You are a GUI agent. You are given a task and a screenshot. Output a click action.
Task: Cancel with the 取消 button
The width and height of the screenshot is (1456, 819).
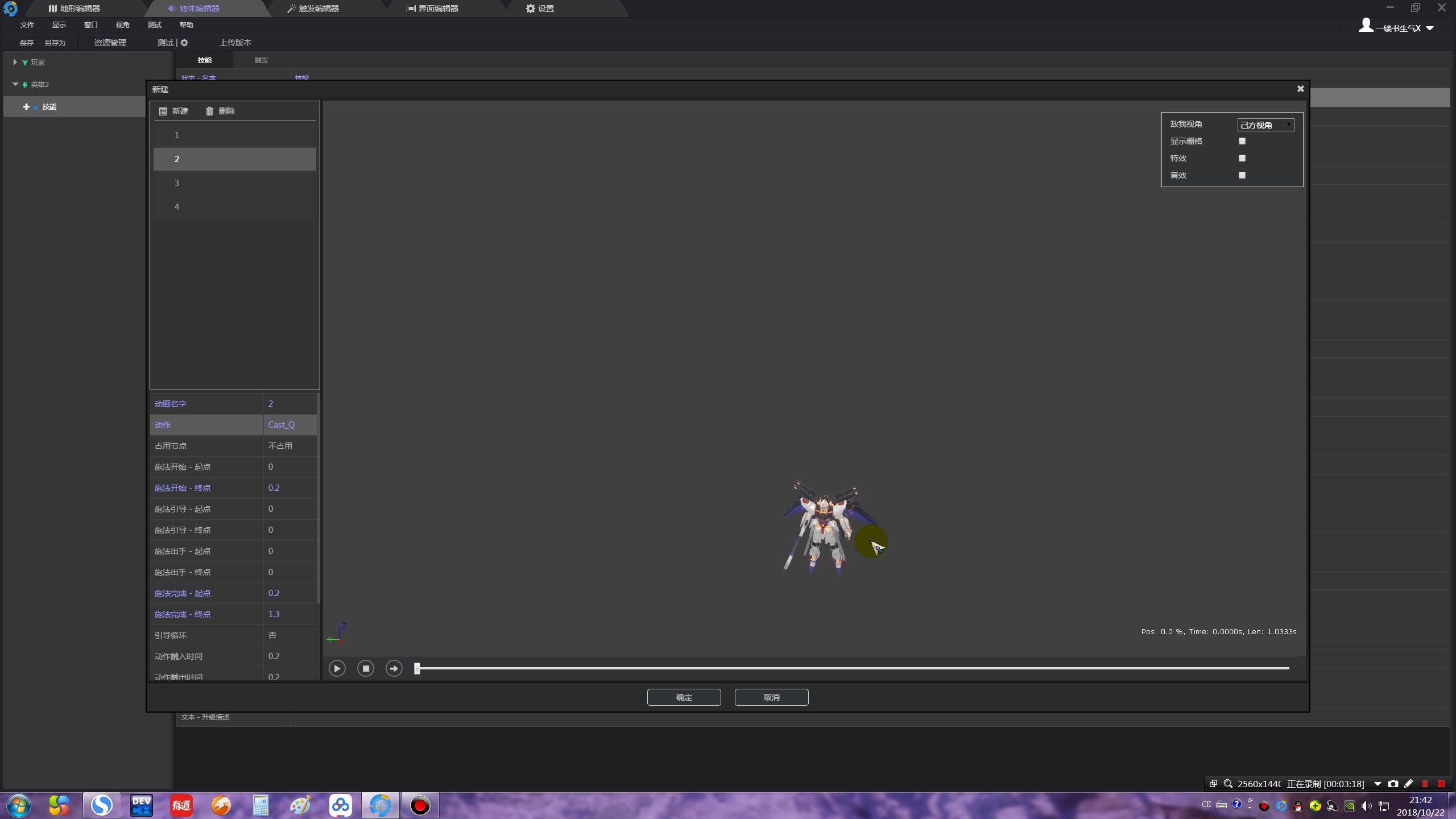pyautogui.click(x=771, y=697)
